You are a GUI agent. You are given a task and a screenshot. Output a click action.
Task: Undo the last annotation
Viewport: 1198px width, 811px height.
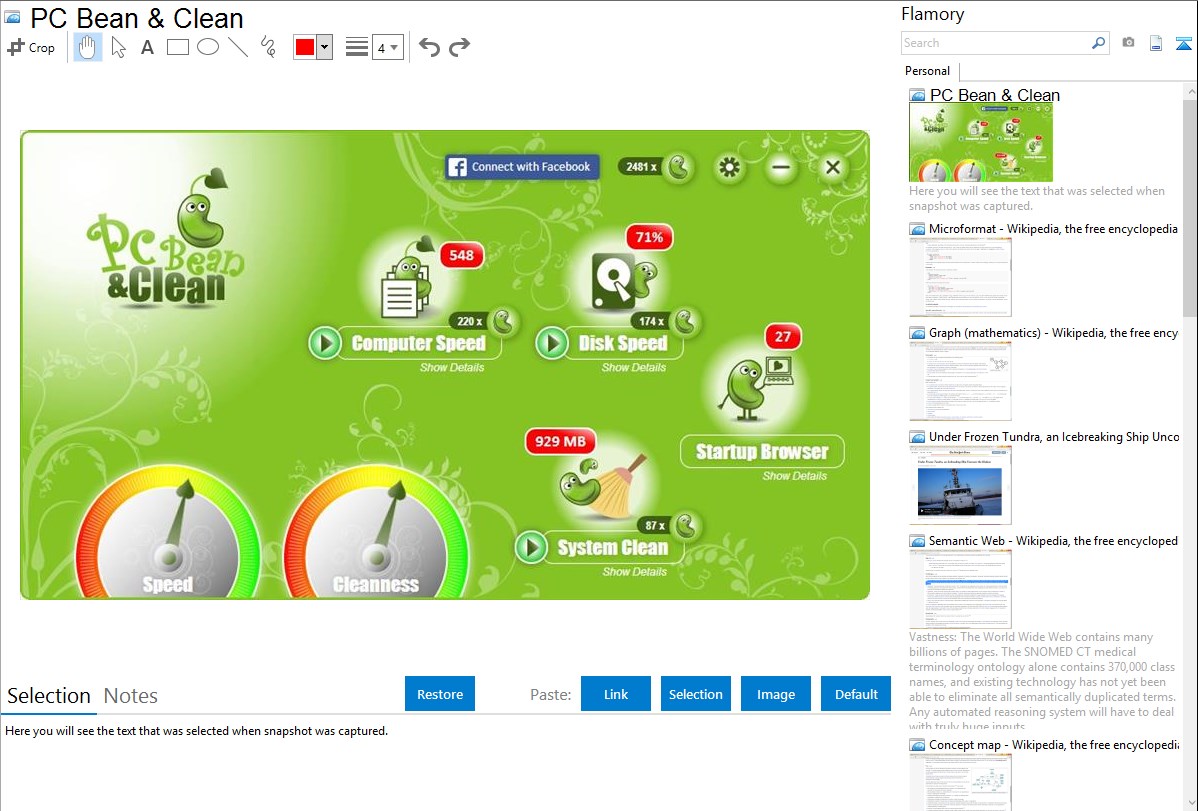coord(429,47)
